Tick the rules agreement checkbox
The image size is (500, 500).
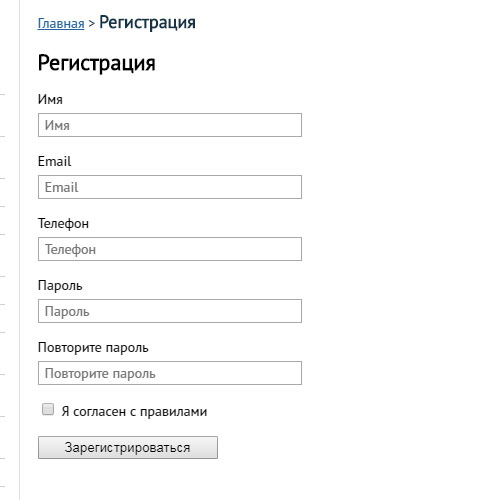click(48, 409)
